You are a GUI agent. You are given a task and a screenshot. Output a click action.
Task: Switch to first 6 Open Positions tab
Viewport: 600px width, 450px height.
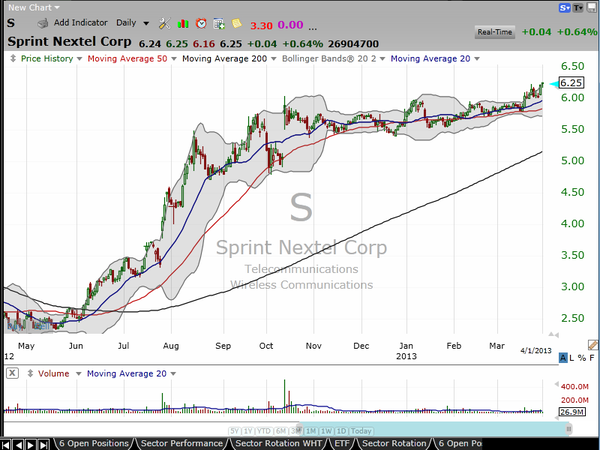[x=94, y=443]
